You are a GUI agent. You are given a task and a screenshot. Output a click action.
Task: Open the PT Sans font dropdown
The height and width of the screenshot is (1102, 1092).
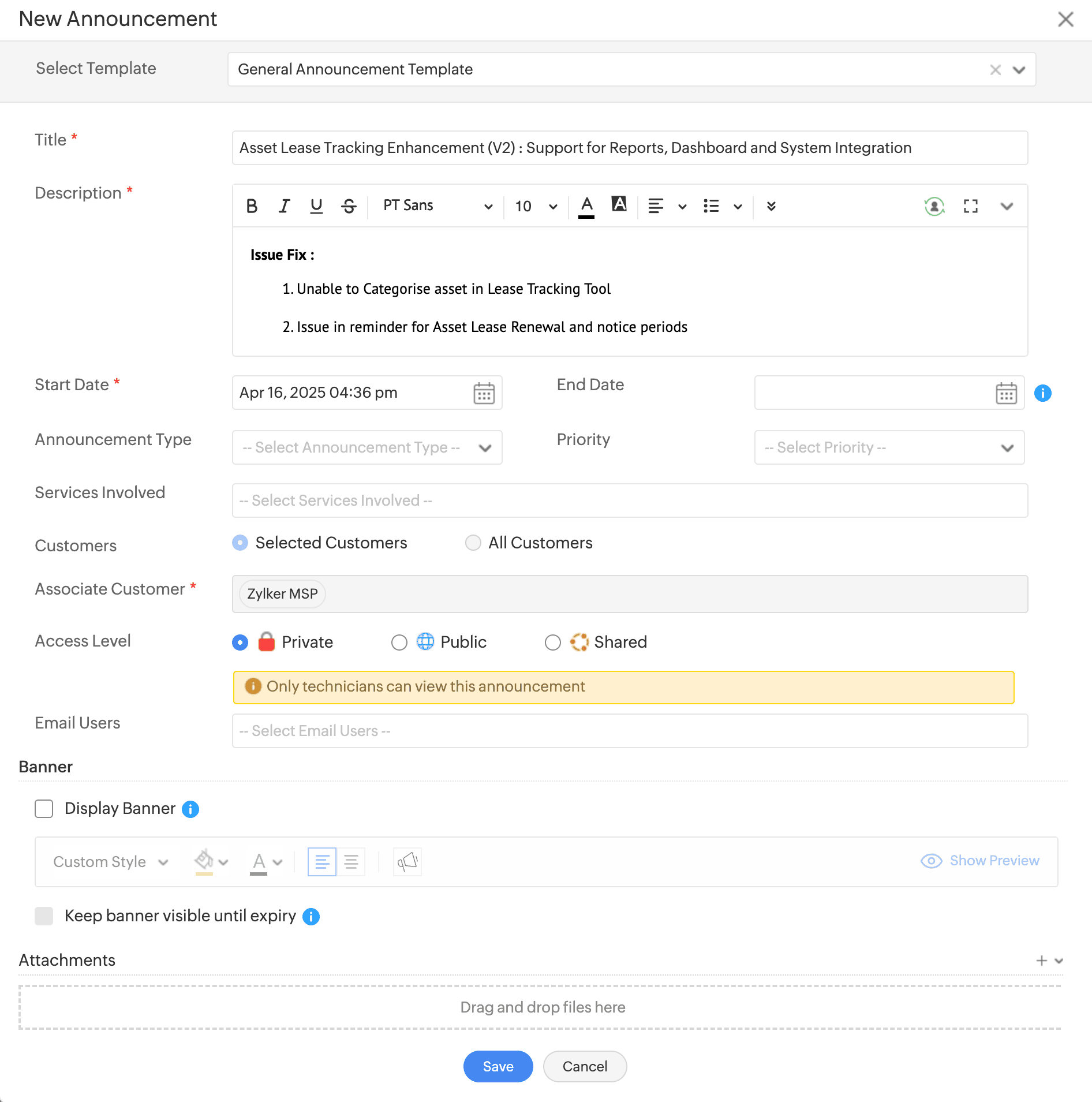click(x=437, y=206)
